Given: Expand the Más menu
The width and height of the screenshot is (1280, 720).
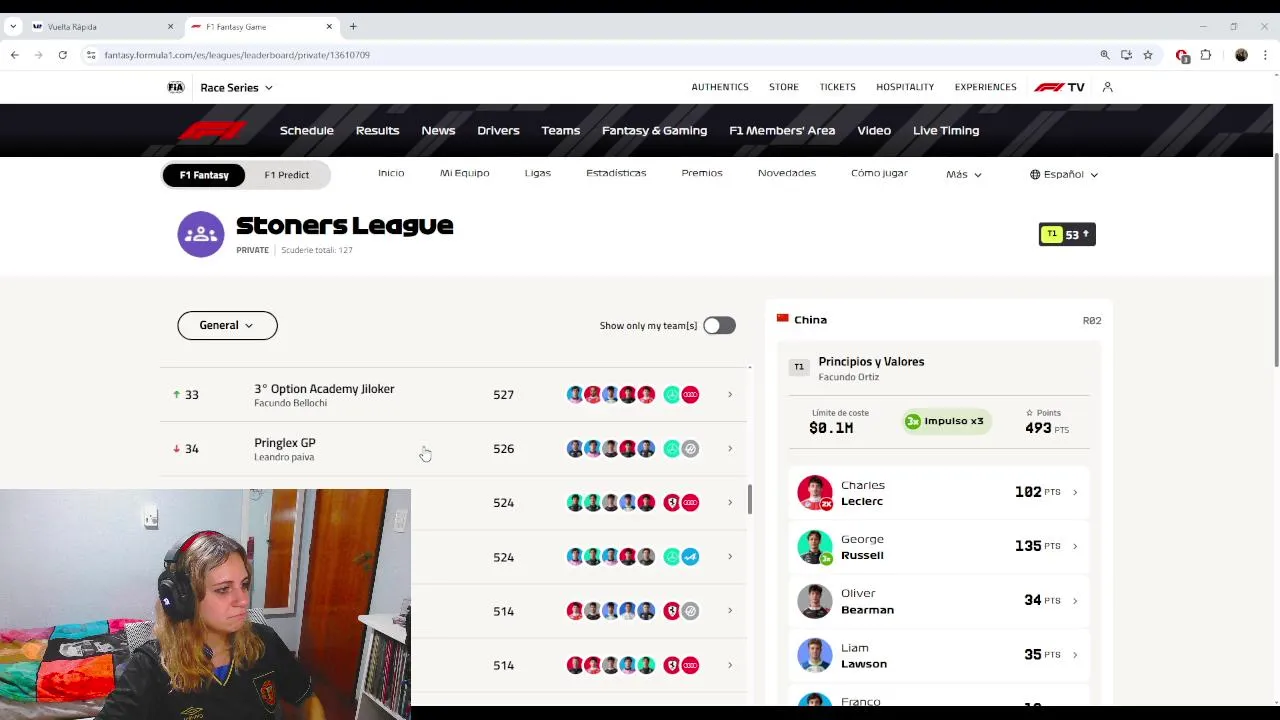Looking at the screenshot, I should [964, 174].
